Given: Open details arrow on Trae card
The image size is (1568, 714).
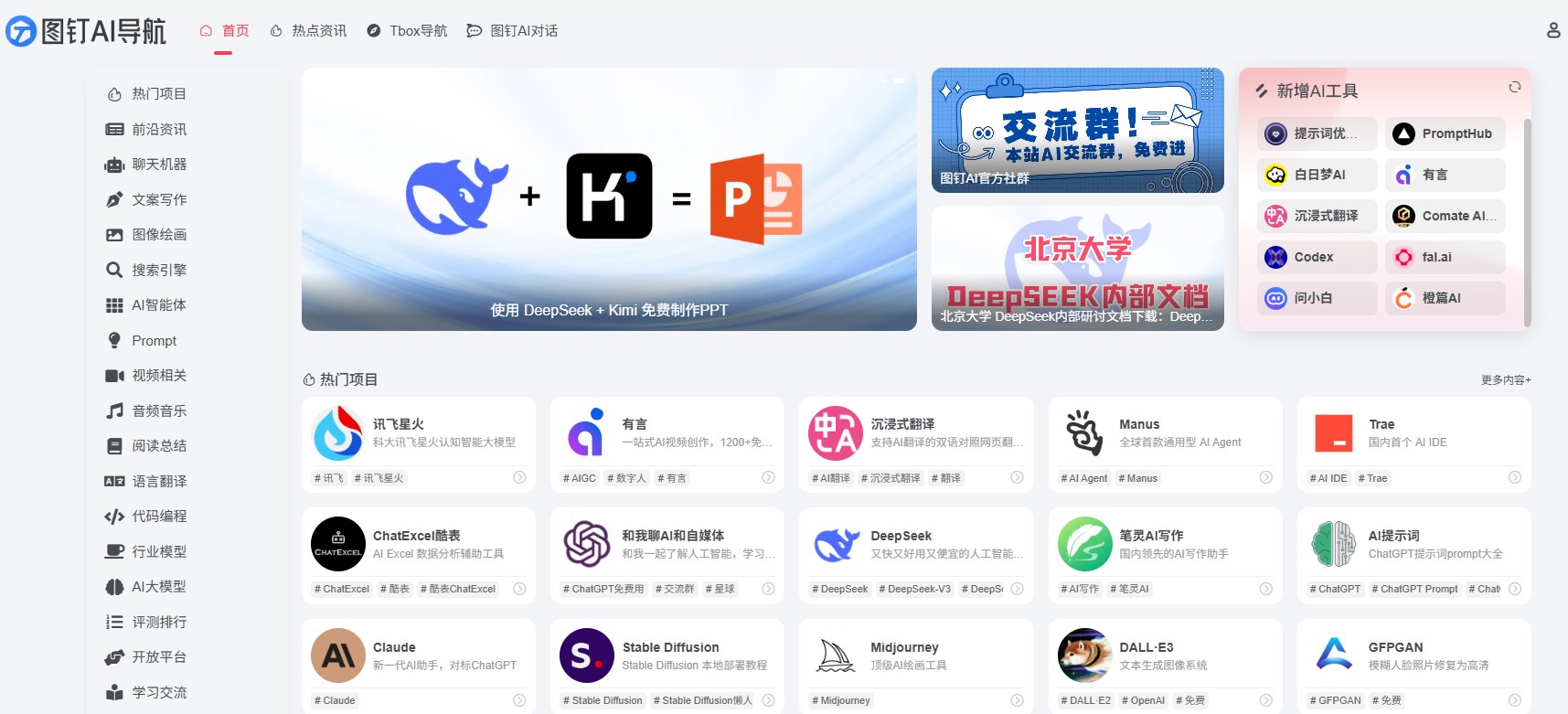Looking at the screenshot, I should pos(1515,477).
